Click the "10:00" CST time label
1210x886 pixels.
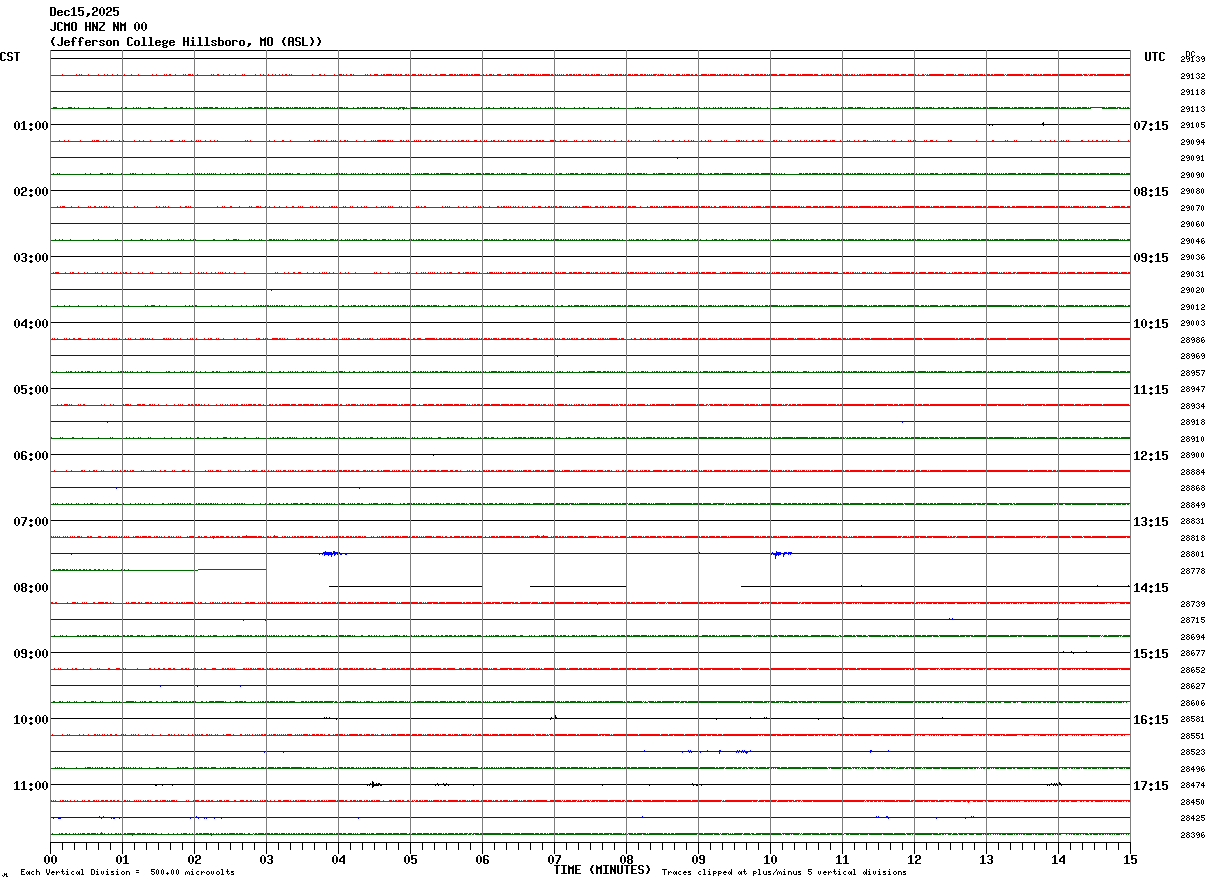coord(31,719)
